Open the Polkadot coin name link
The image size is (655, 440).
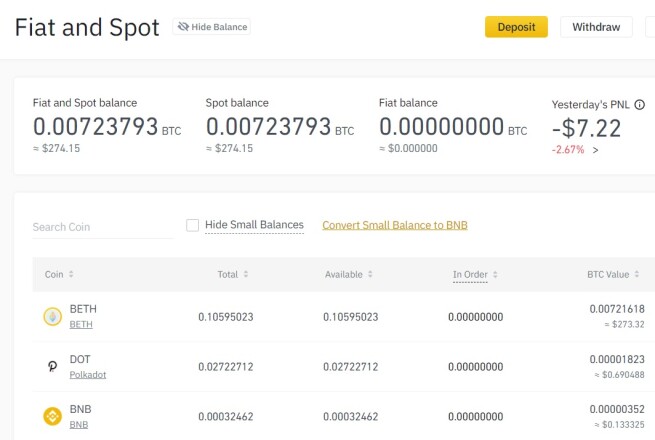[x=88, y=374]
